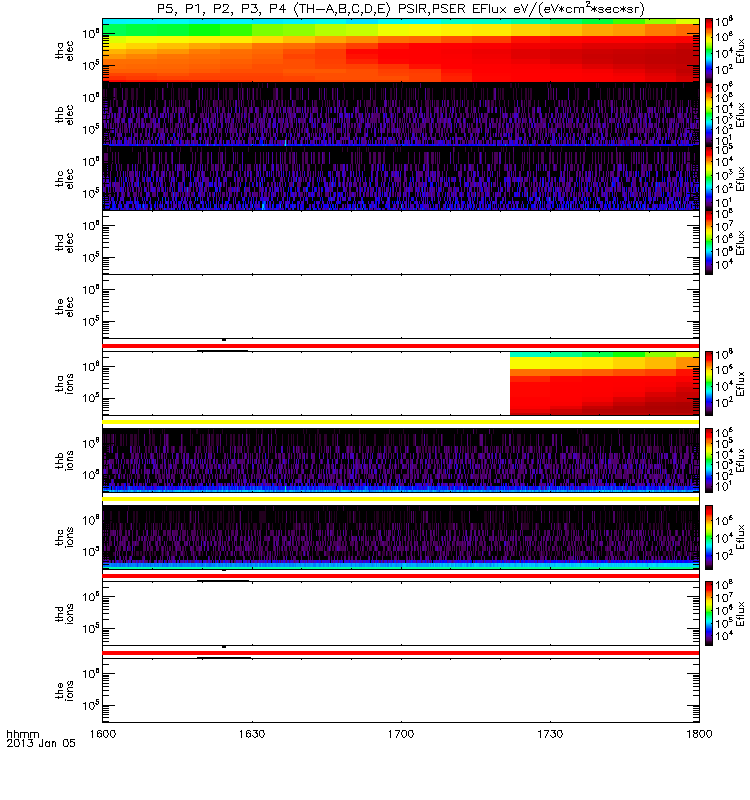The width and height of the screenshot is (750, 800).
Task: Click the 1730 time tick label
Action: [x=550, y=734]
